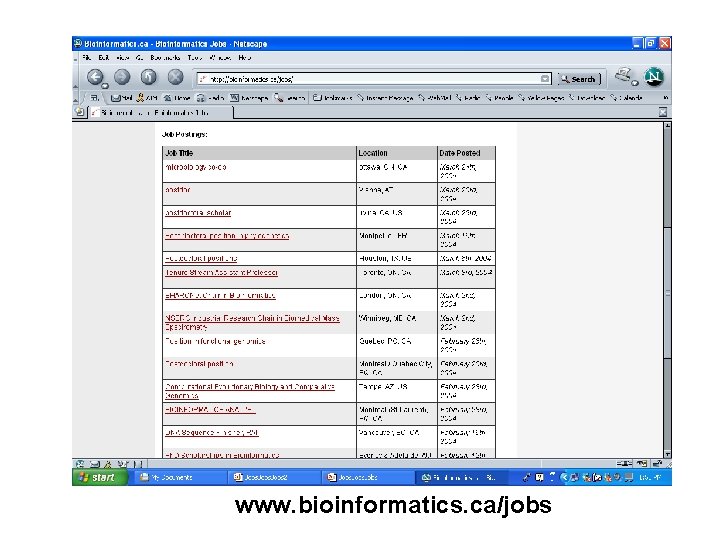This screenshot has width=720, height=540.
Task: Open the Bookmarks menu
Action: pyautogui.click(x=165, y=57)
